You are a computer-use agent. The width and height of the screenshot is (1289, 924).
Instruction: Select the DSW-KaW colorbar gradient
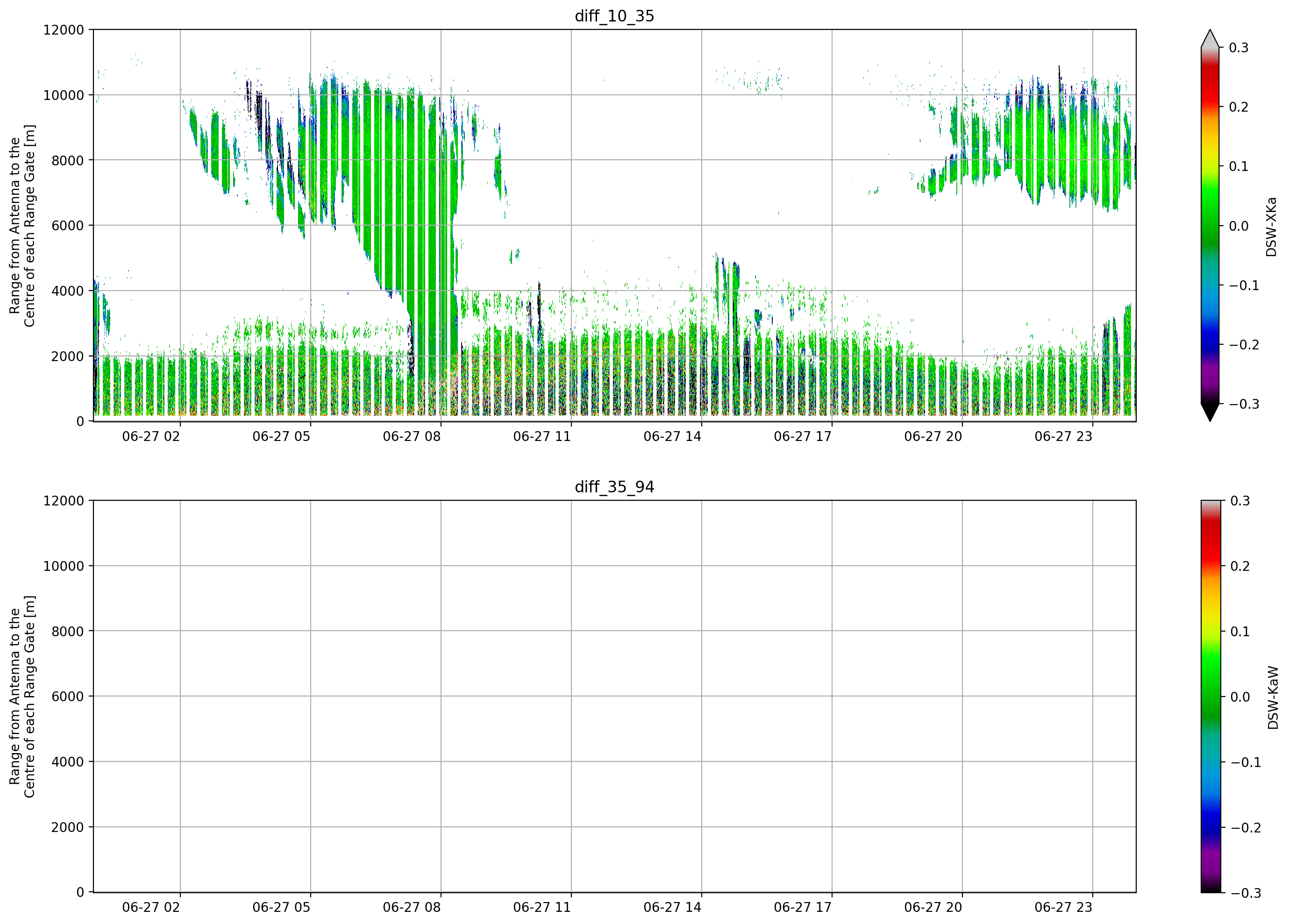1210,697
